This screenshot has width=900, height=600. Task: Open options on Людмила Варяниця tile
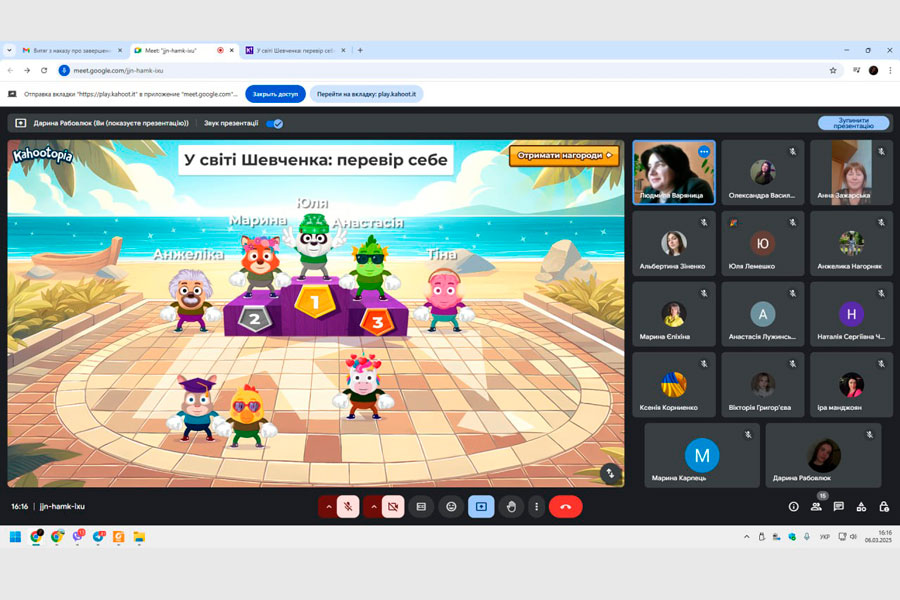click(x=704, y=152)
